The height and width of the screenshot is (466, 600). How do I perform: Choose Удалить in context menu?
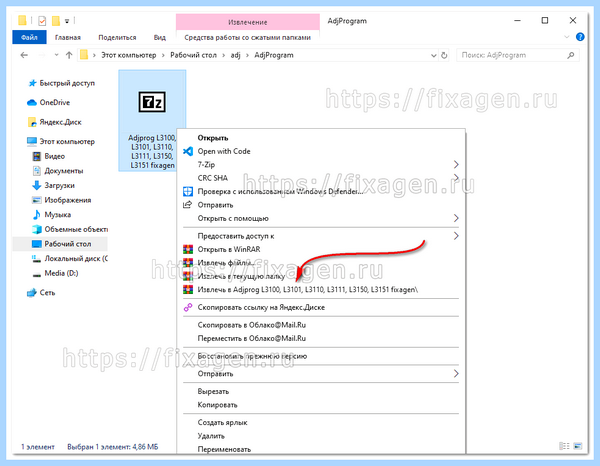click(321, 436)
